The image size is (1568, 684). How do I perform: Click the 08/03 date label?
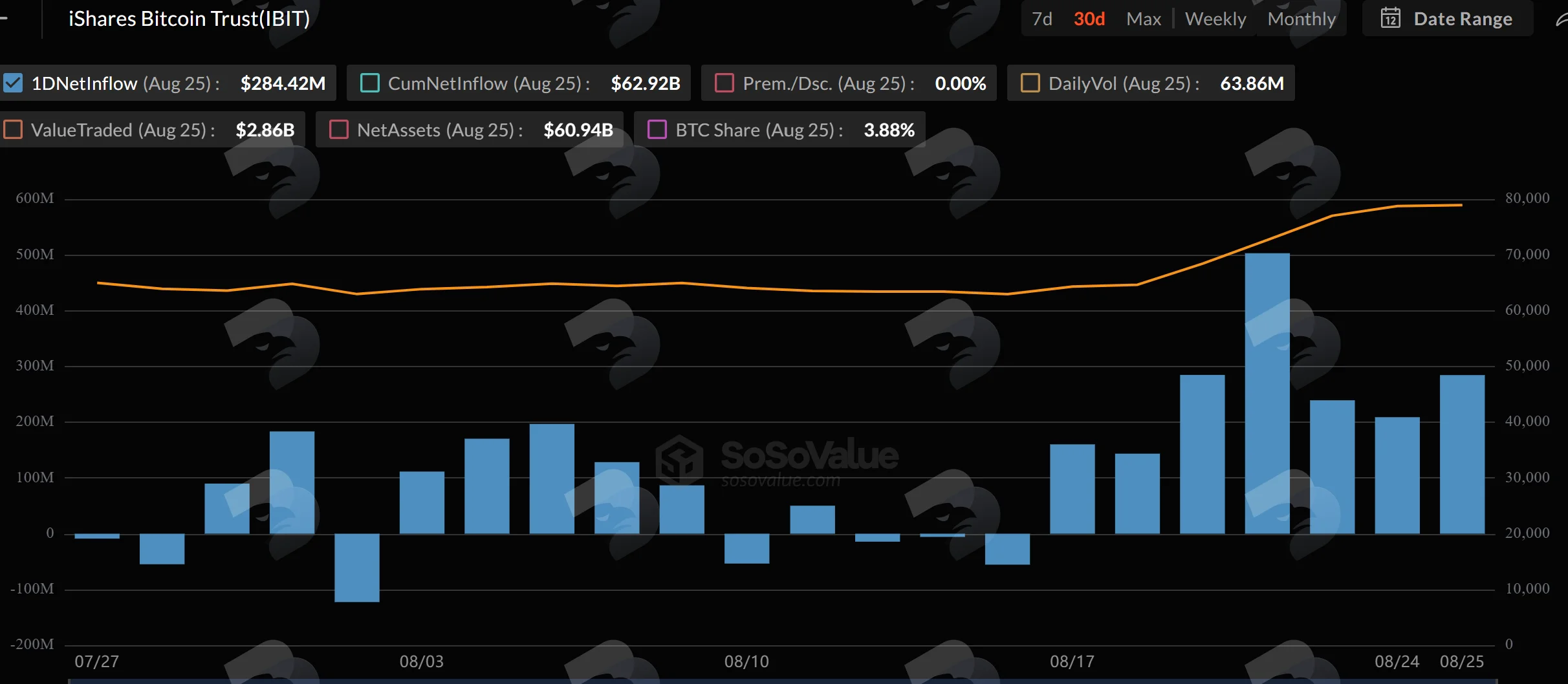click(x=422, y=661)
